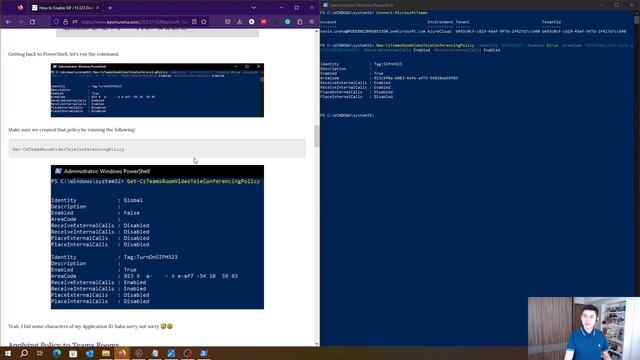Click the 'Getting back to PowerShell' paragraph

64,54
